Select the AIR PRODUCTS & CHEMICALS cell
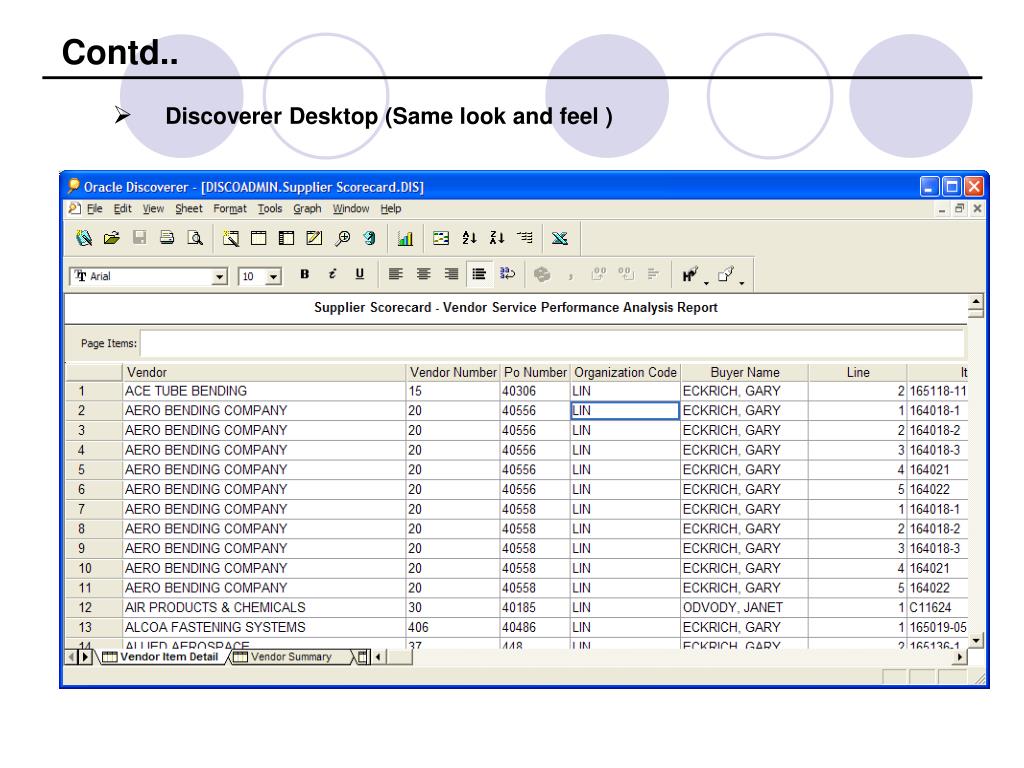1024x768 pixels. click(x=264, y=607)
